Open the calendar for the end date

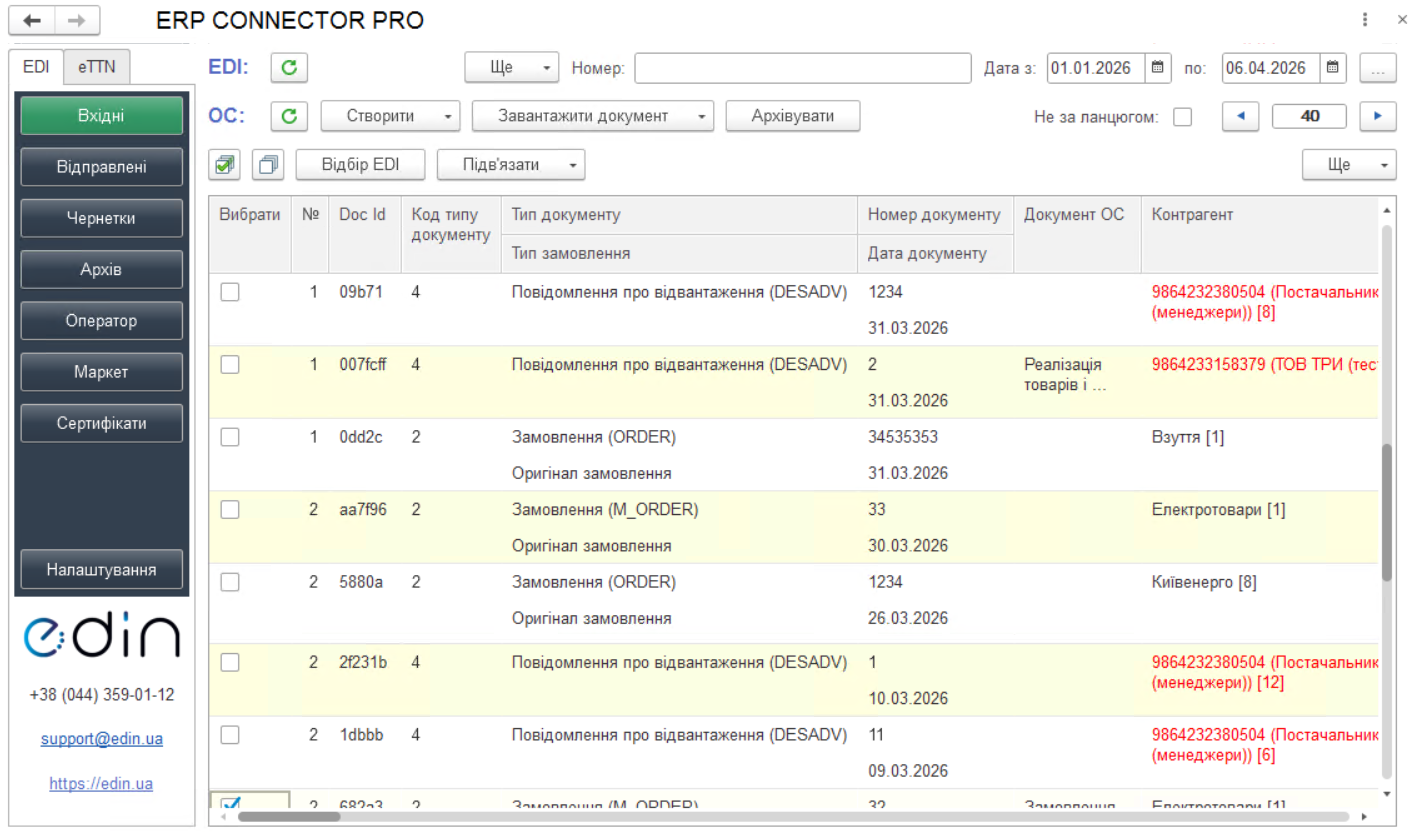click(1333, 68)
